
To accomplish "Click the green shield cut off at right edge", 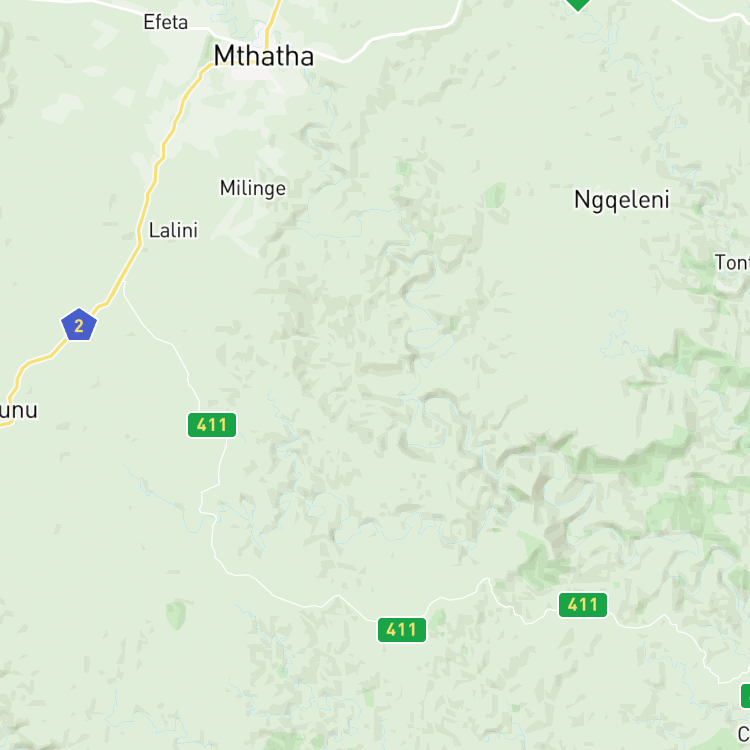I will [745, 695].
